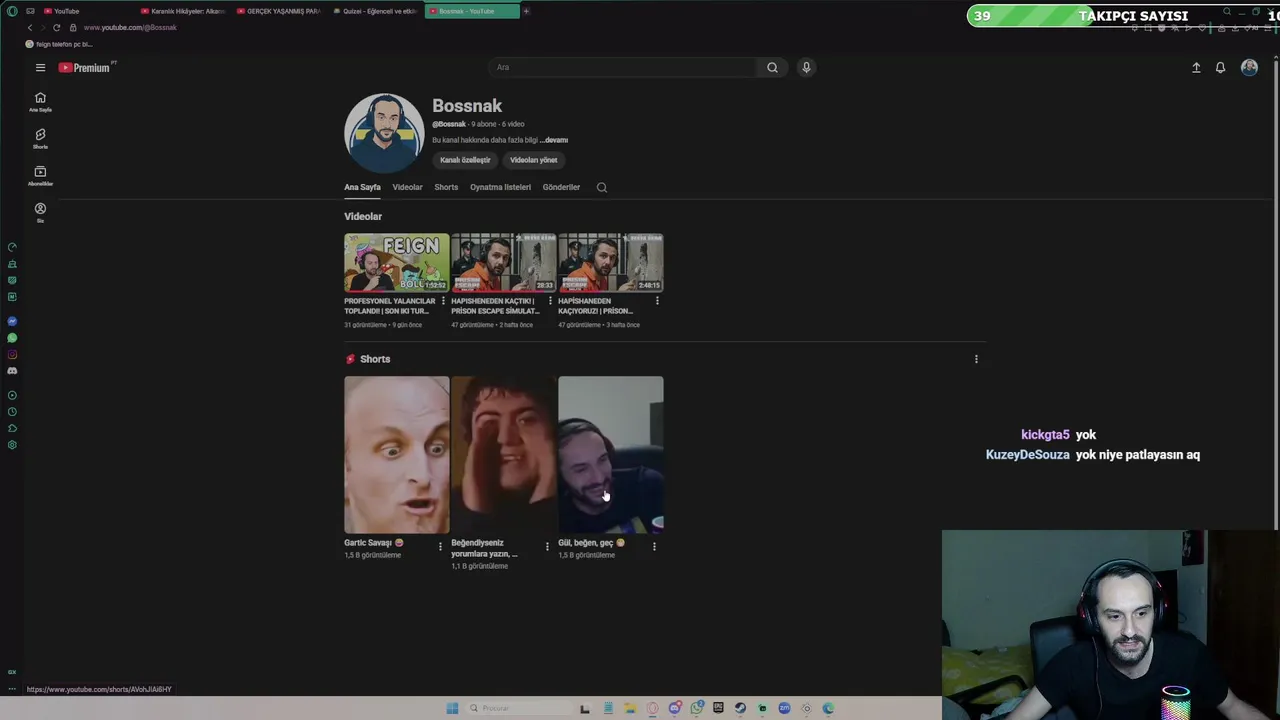This screenshot has width=1280, height=720.
Task: Open Instagram in the Opera sidebar
Action: pos(12,354)
